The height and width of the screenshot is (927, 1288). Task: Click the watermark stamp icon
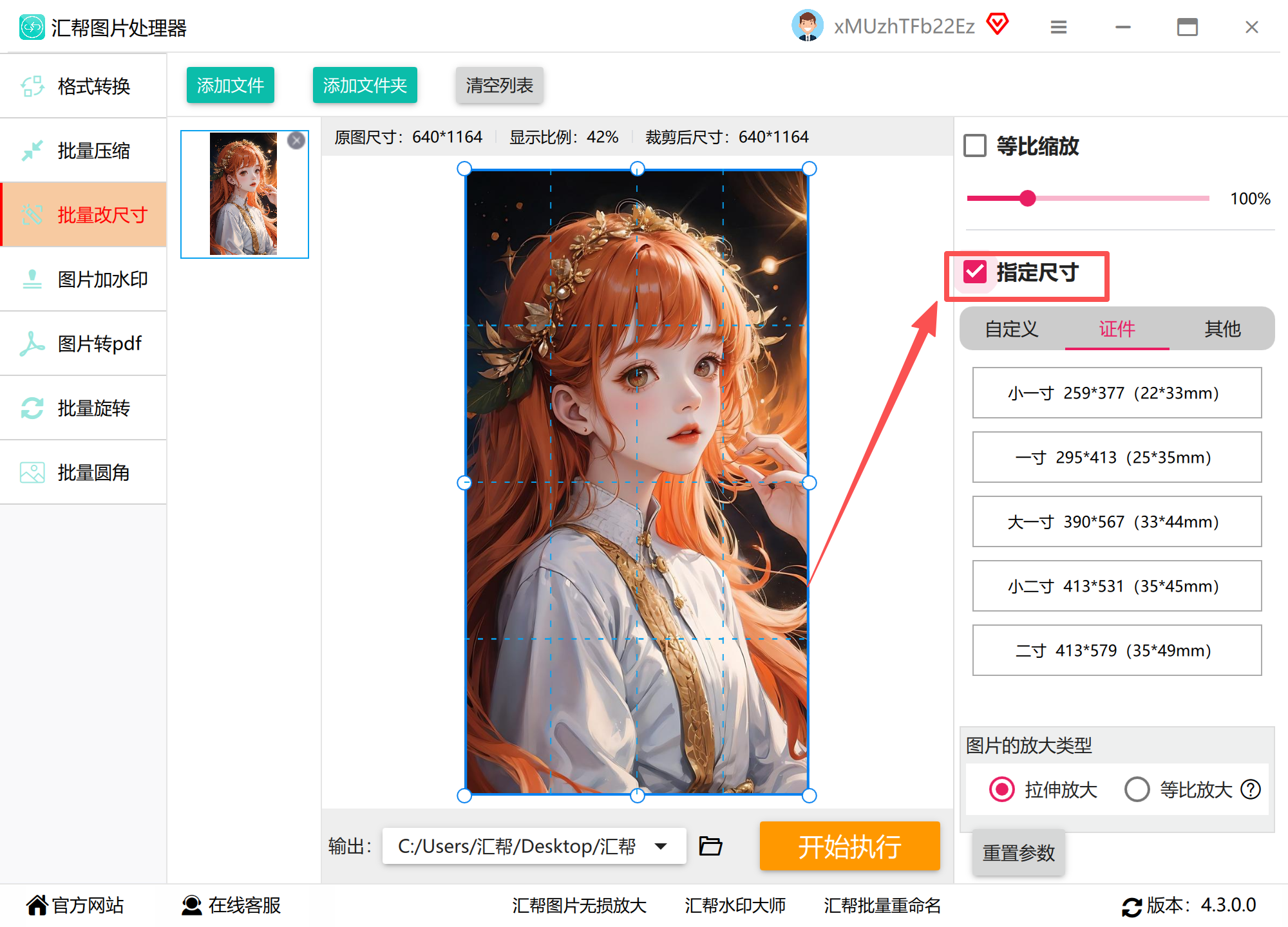coord(32,279)
